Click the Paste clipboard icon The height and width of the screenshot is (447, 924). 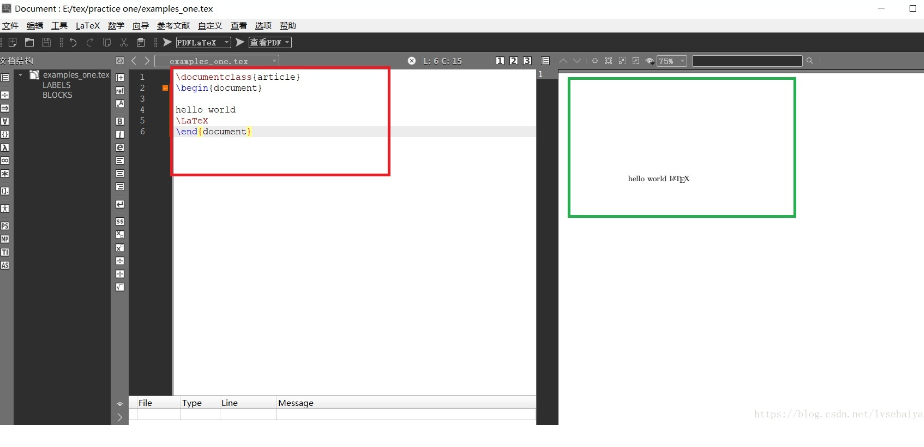pos(141,42)
